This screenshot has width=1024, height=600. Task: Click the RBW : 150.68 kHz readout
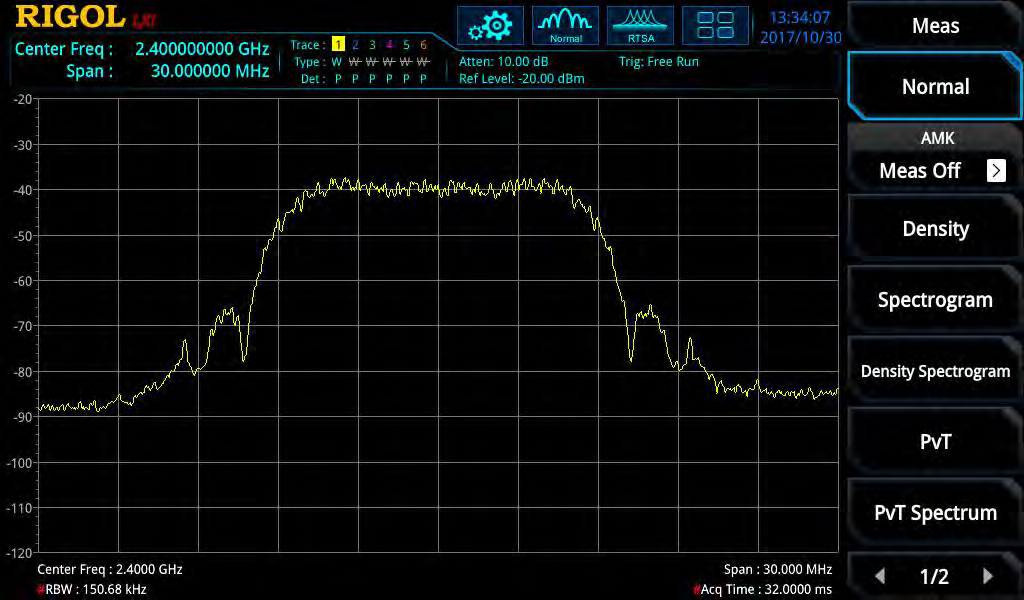click(x=92, y=589)
